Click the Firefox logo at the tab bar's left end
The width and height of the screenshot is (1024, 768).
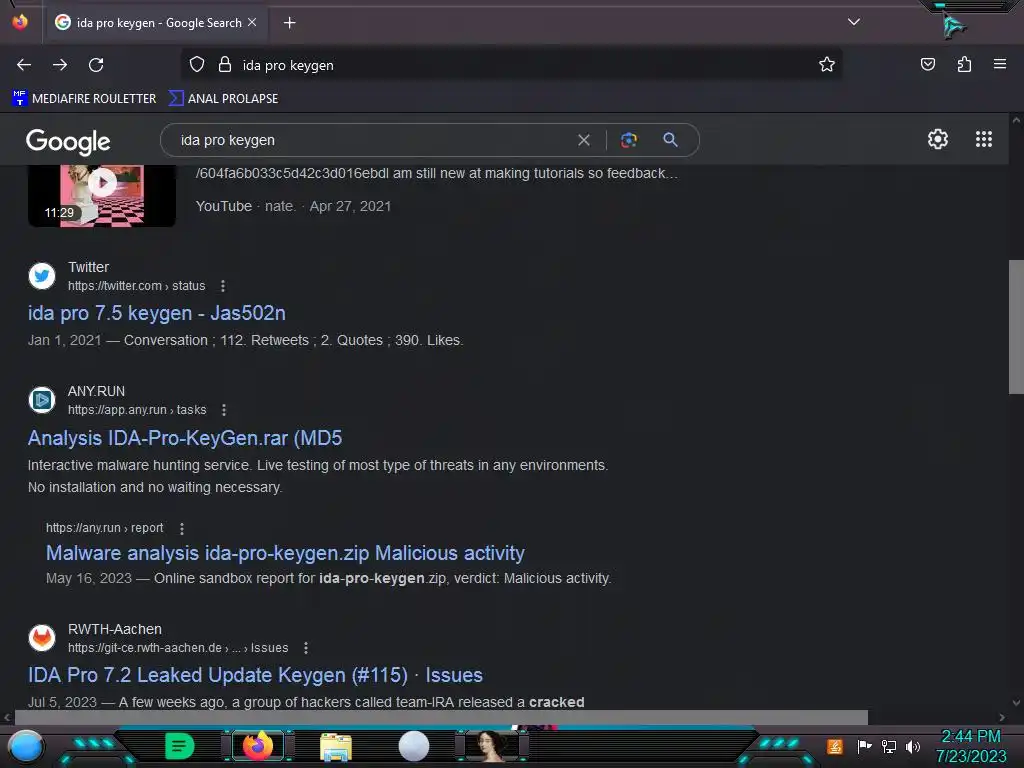tap(20, 22)
